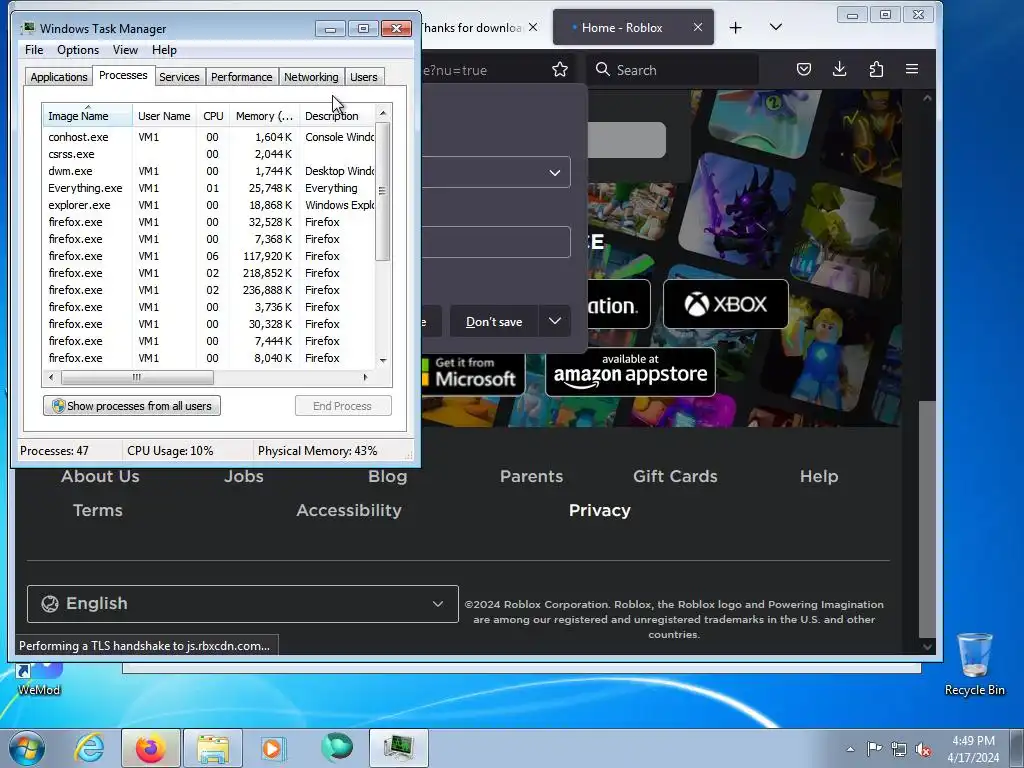Open the Task Manager Help menu
This screenshot has height=768, width=1024.
pyautogui.click(x=164, y=50)
